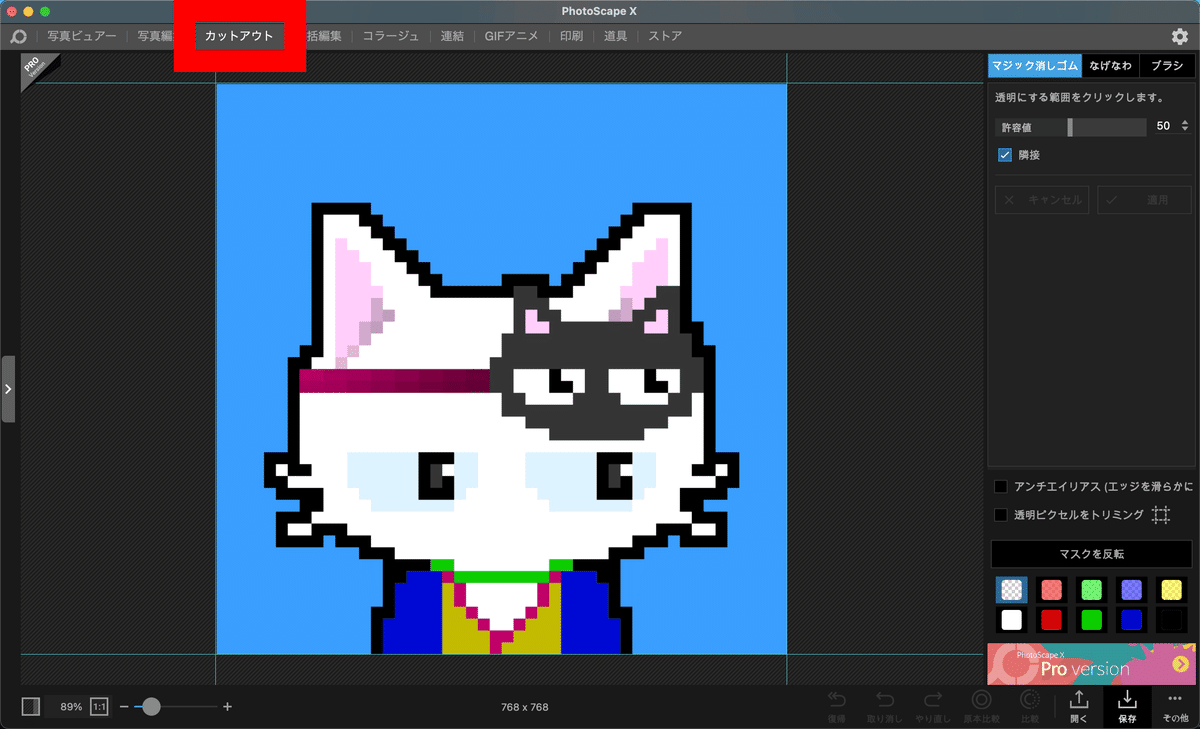Select the solid green background swatch
1200x729 pixels.
(1091, 620)
